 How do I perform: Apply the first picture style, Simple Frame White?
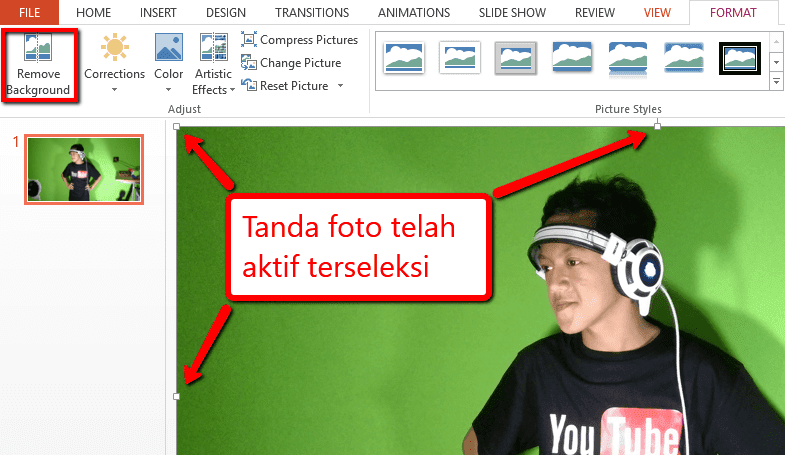coord(404,58)
